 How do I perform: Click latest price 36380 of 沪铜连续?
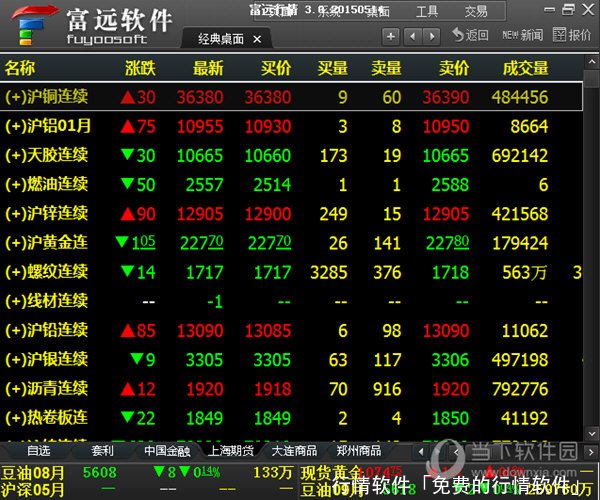(200, 97)
